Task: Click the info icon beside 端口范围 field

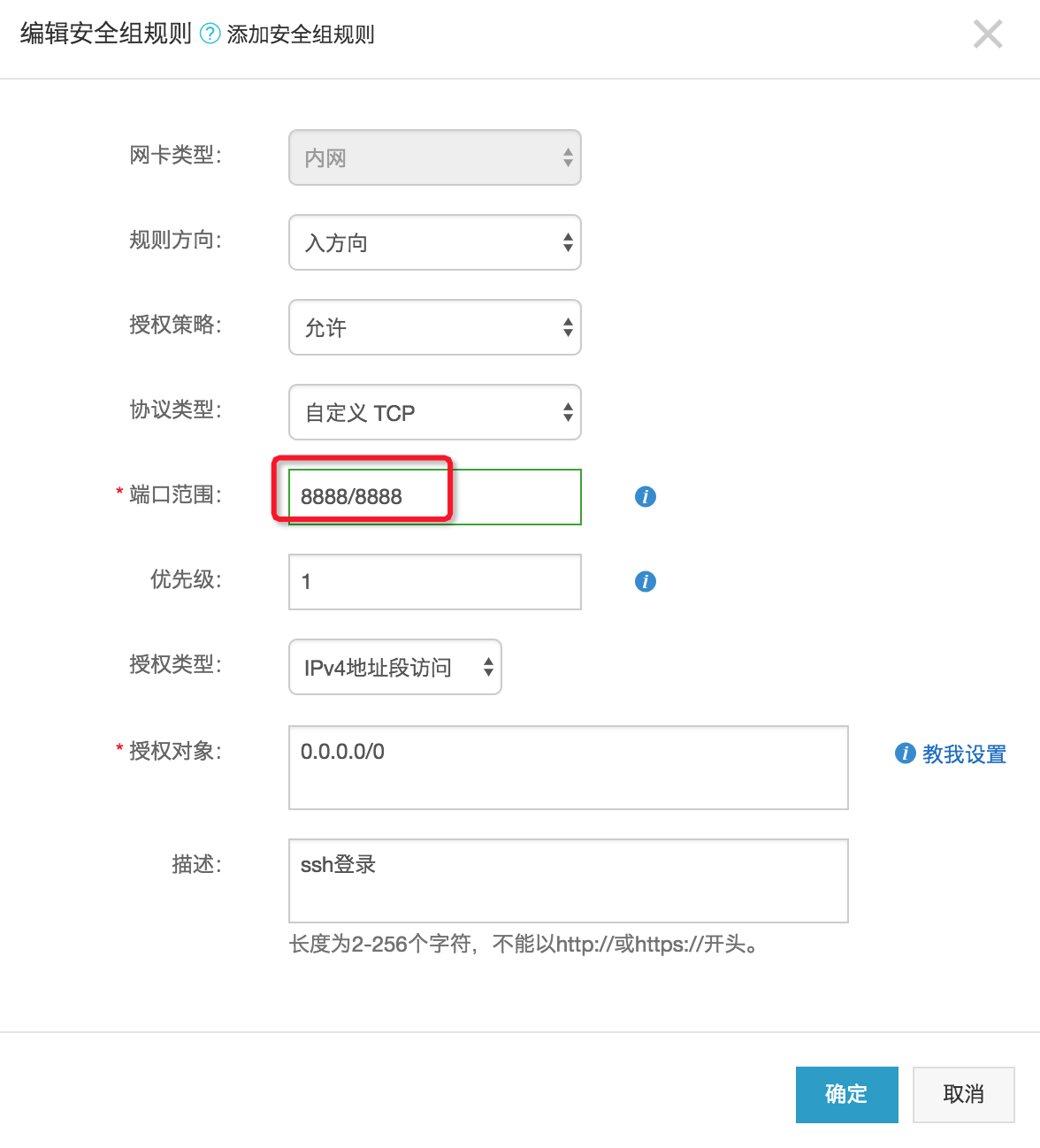Action: (x=646, y=497)
